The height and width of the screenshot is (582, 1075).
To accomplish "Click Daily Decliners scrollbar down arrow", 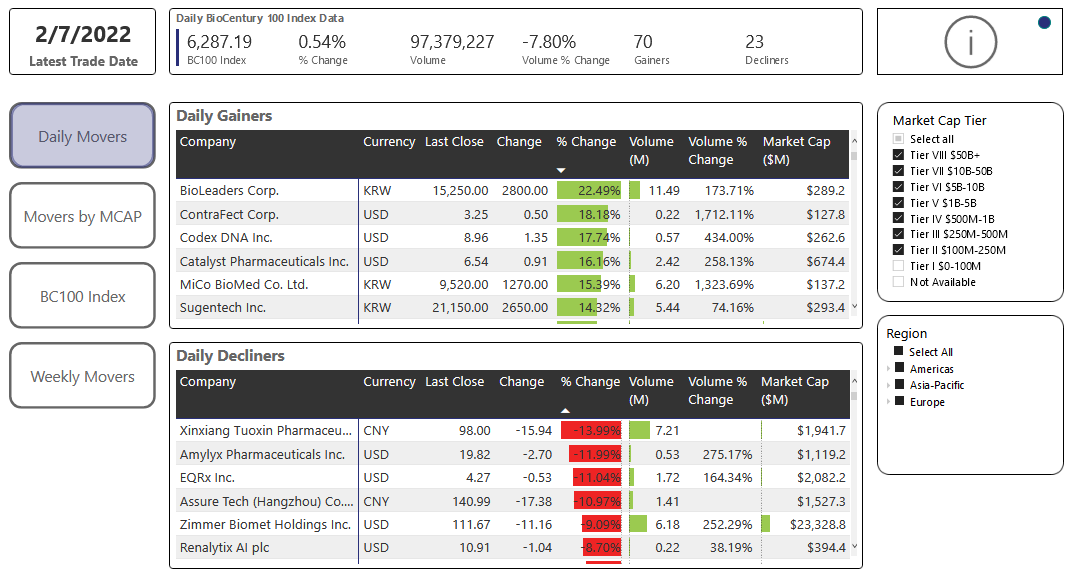I will pyautogui.click(x=854, y=546).
